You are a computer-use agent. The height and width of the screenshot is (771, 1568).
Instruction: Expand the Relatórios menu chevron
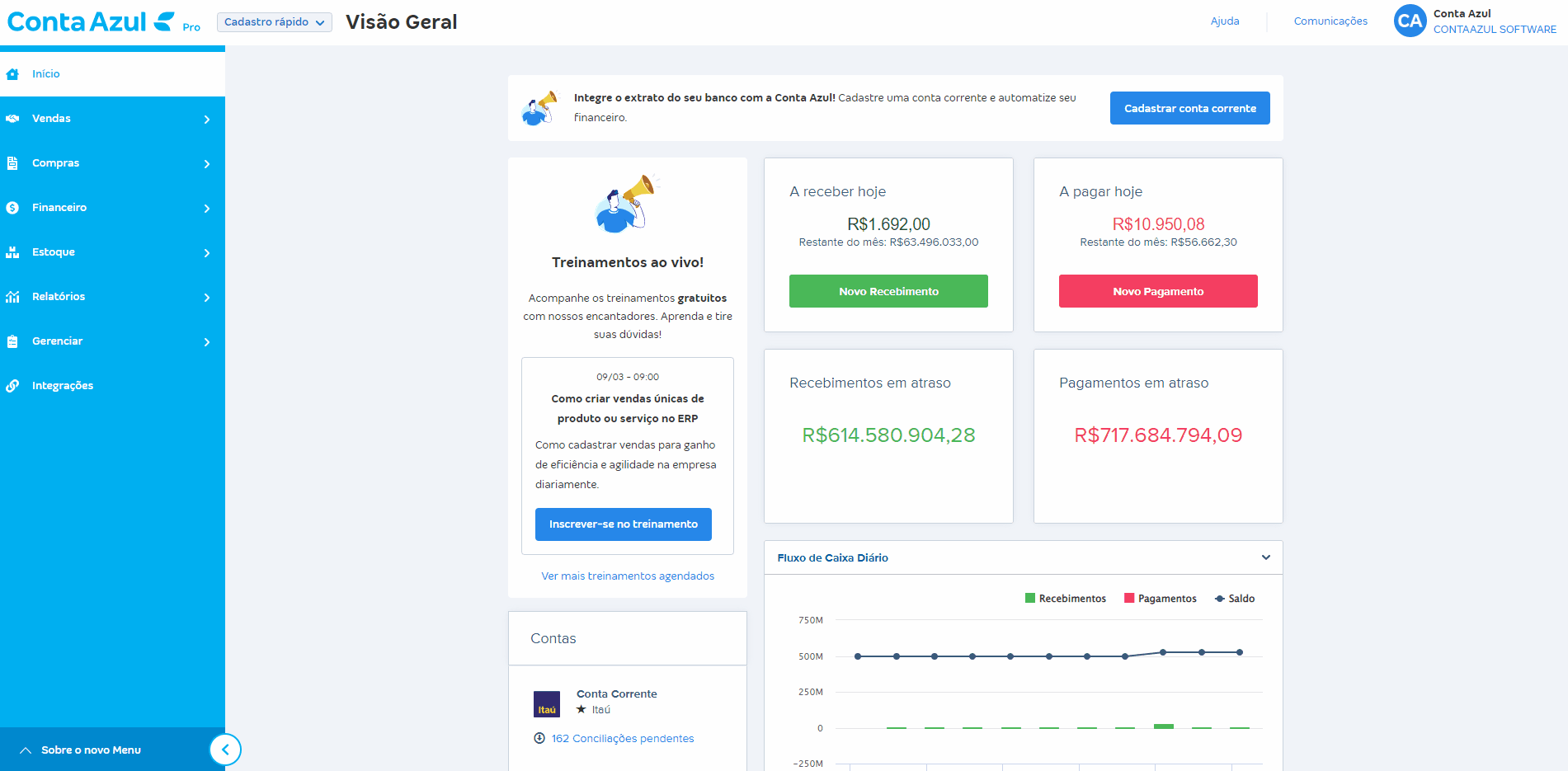207,298
